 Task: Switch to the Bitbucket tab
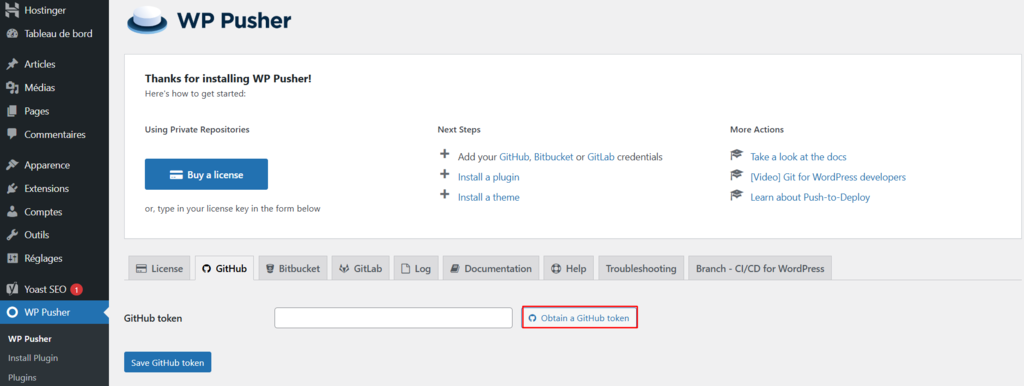(293, 268)
